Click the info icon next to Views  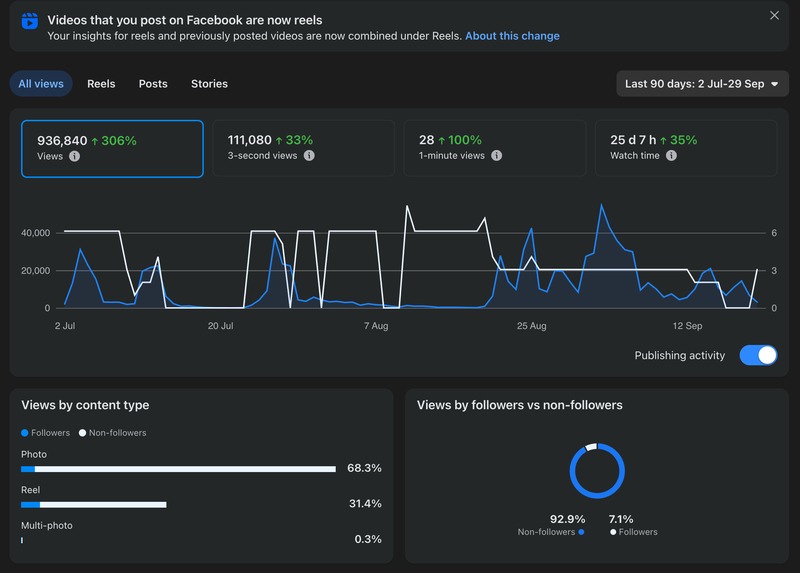pos(74,156)
